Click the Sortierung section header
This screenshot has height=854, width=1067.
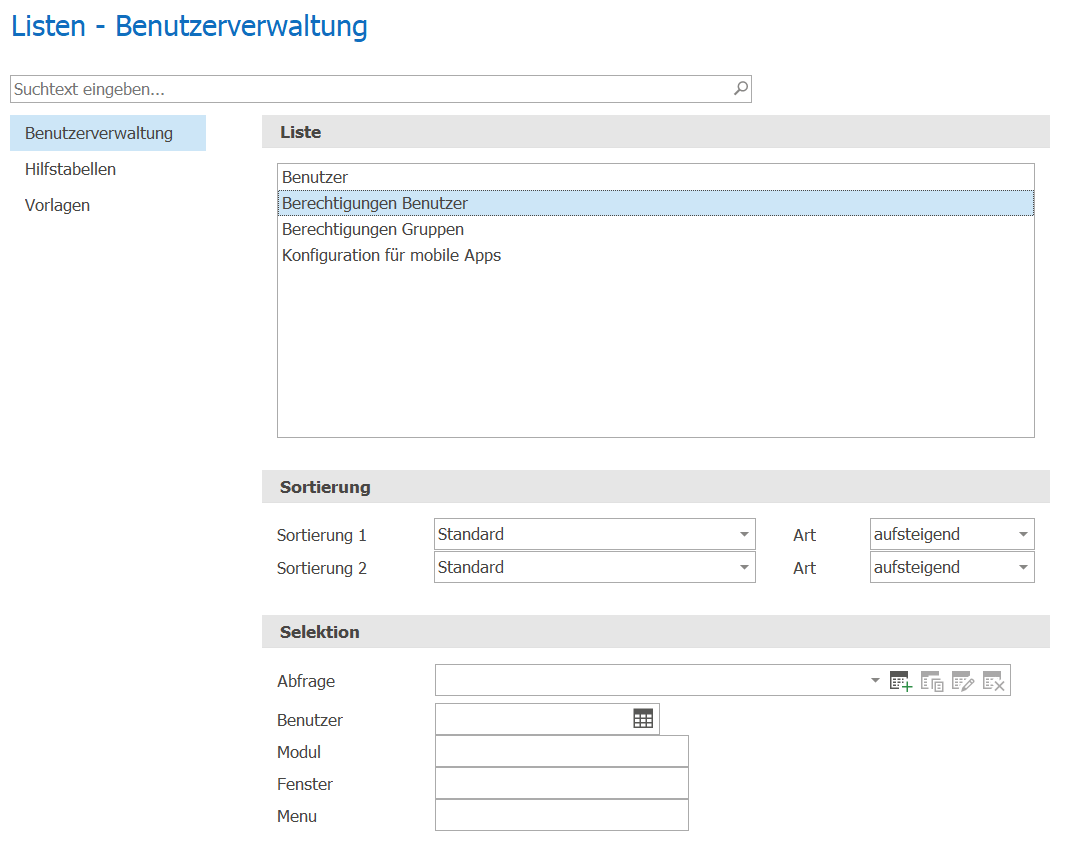point(656,487)
